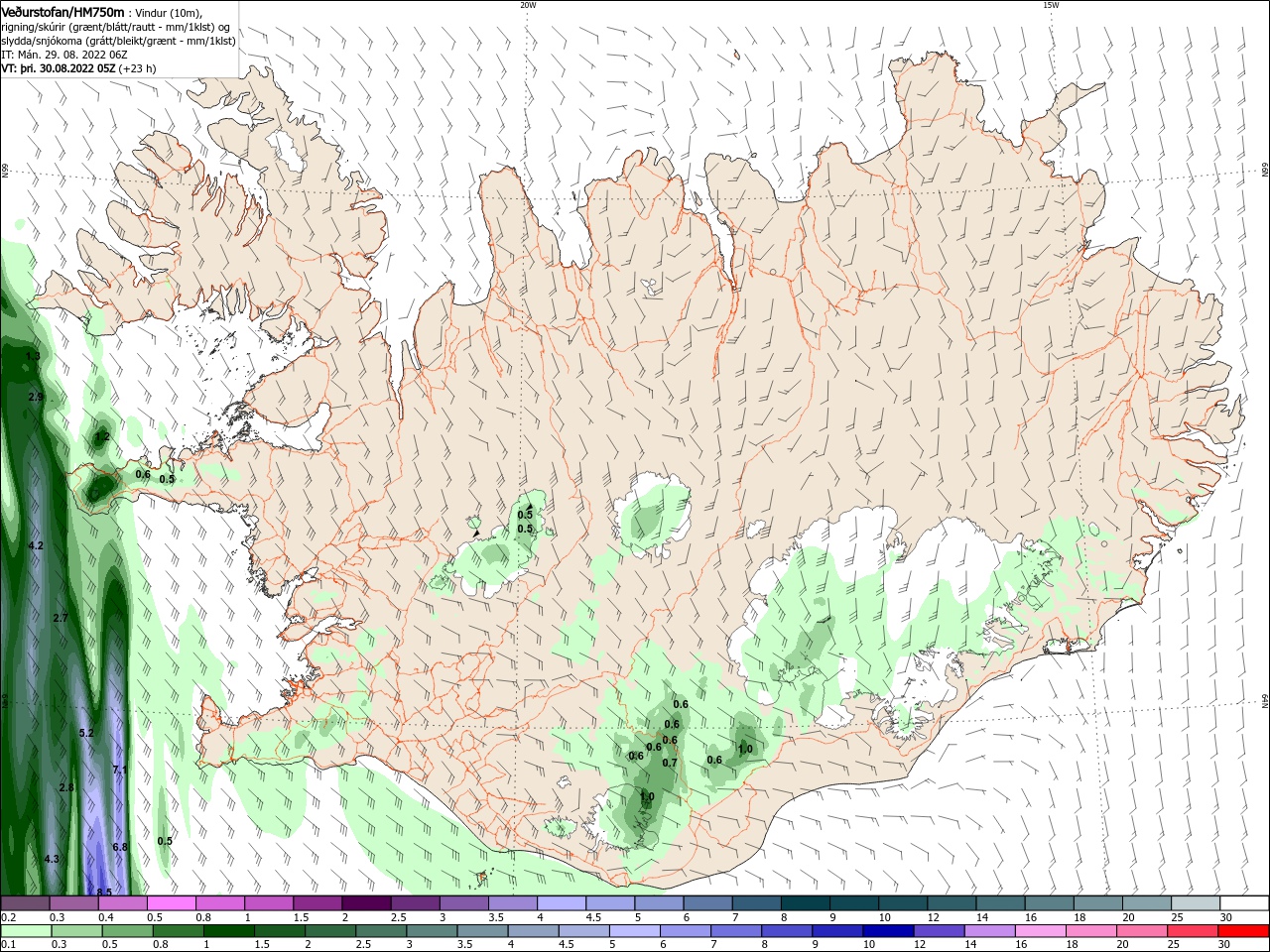Select bottom-row blue swatch between 8 and 9
The image size is (1270, 952).
tap(787, 931)
